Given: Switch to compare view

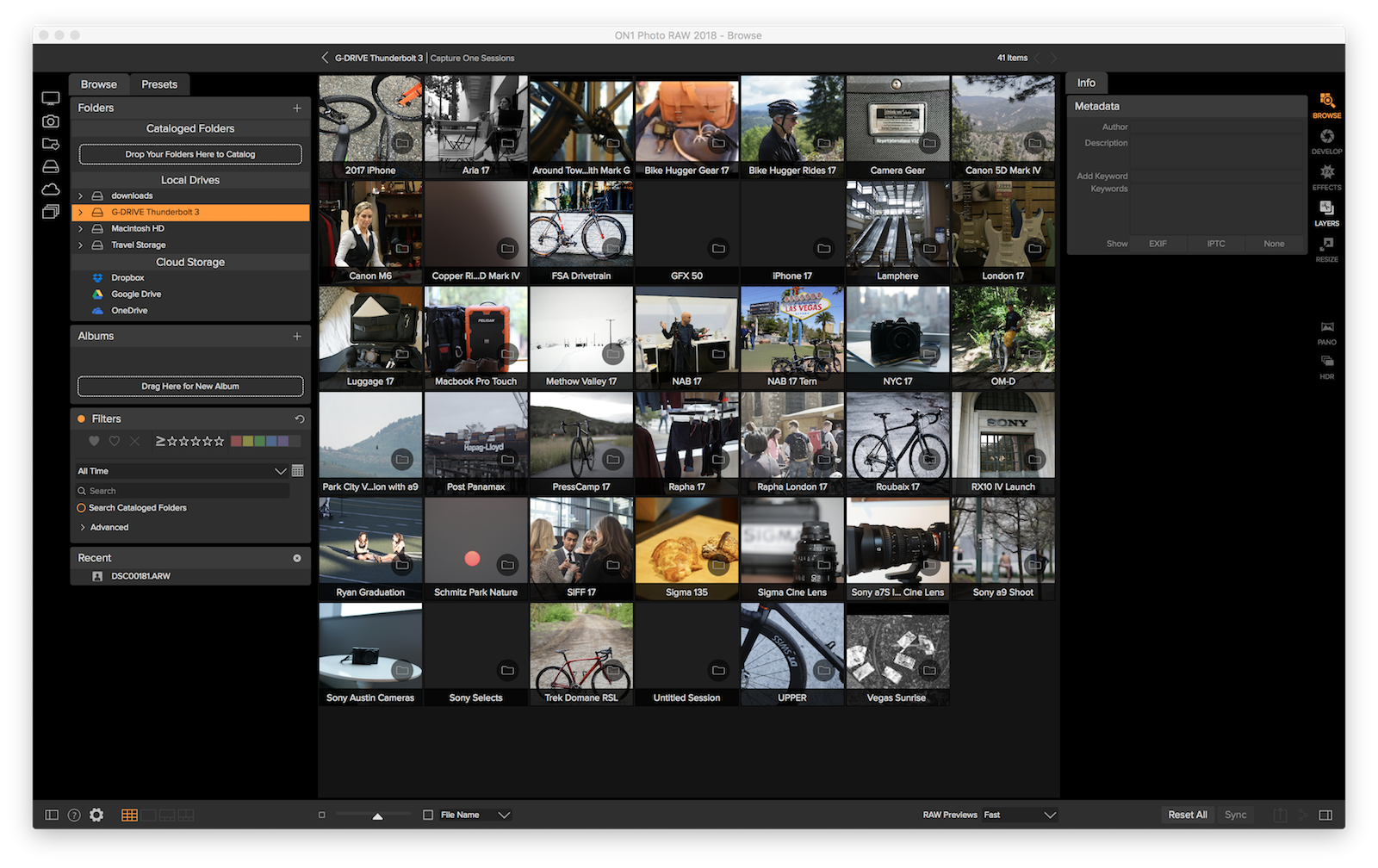Looking at the screenshot, I should (186, 815).
